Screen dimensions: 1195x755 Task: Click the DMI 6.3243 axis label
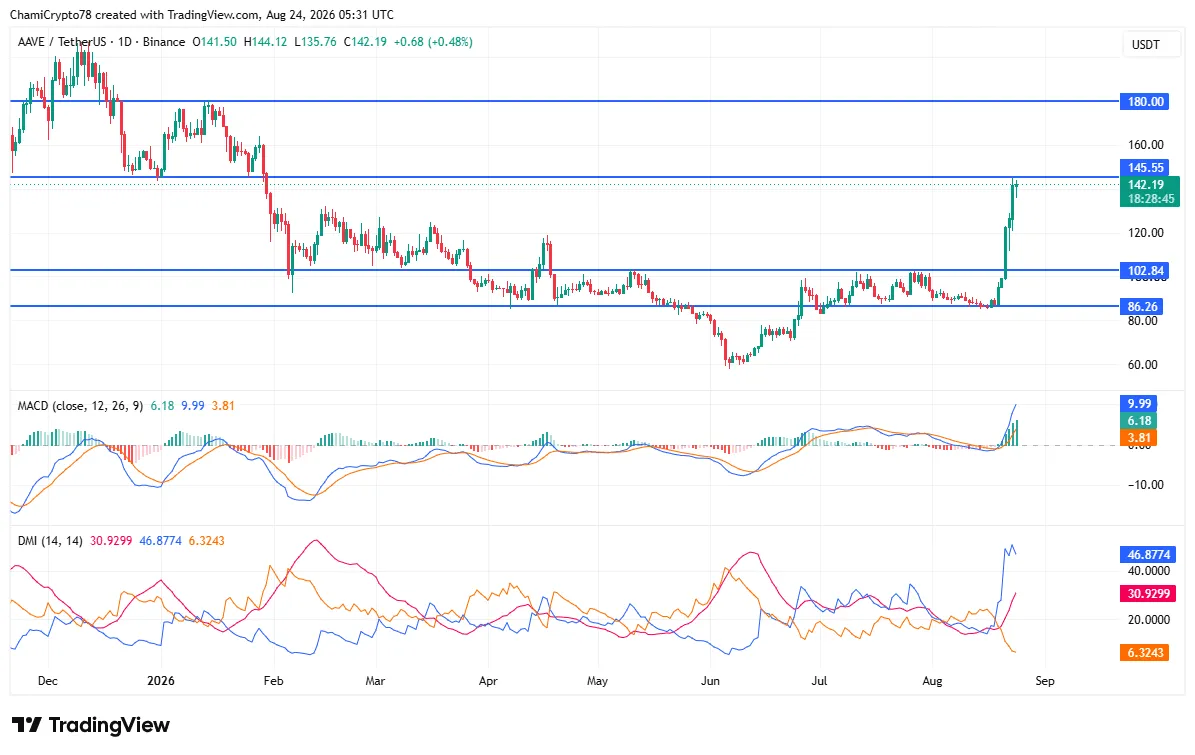(1144, 652)
